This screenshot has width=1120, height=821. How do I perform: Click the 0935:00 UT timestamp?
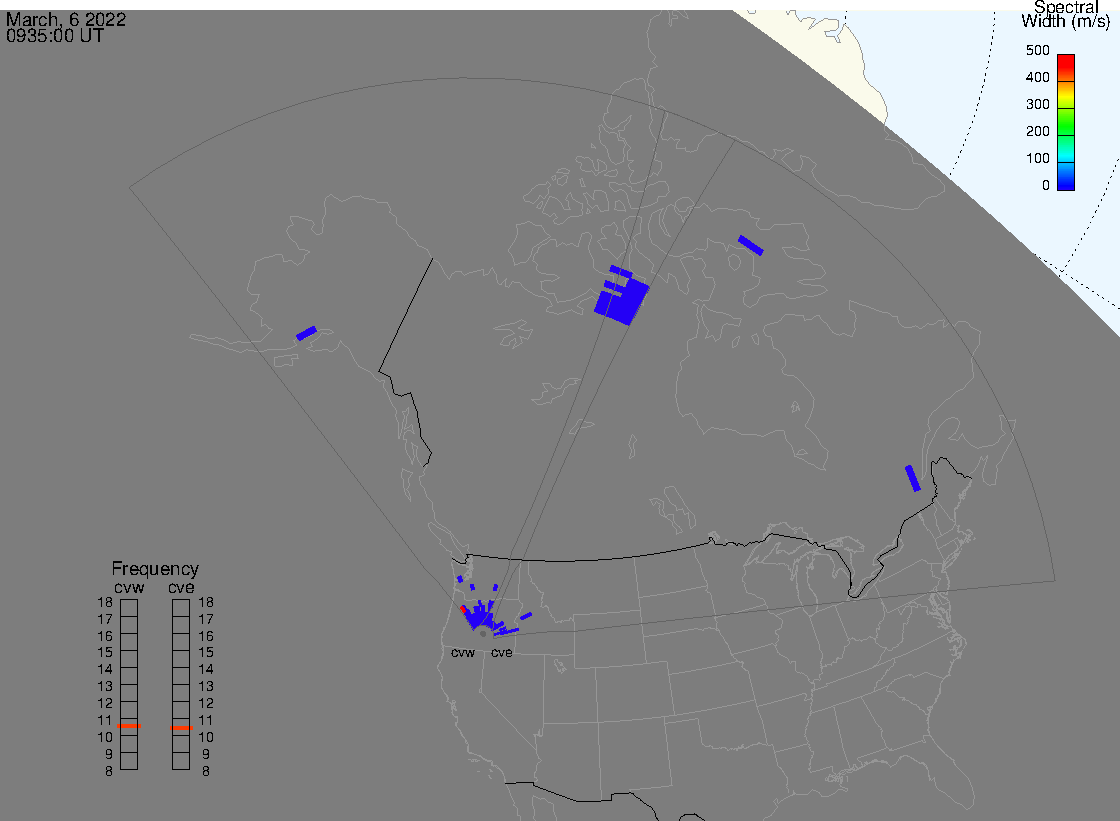click(x=55, y=36)
